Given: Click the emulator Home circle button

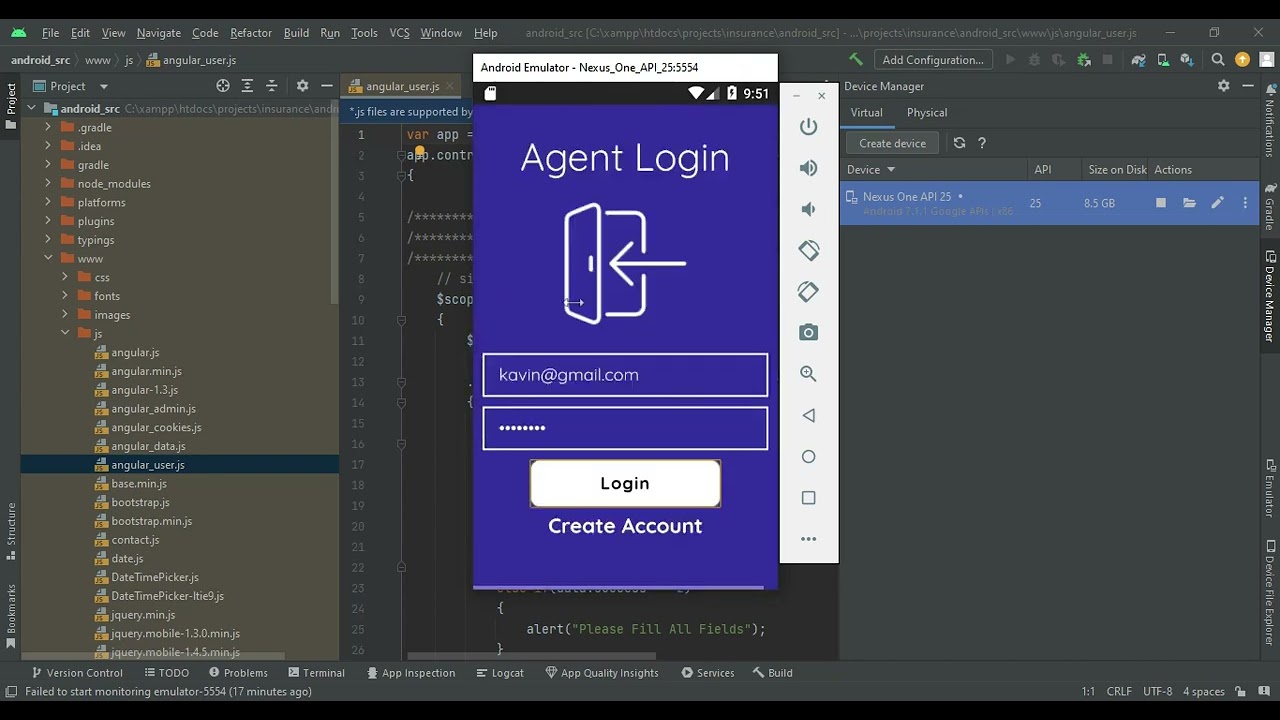Looking at the screenshot, I should pos(809,457).
